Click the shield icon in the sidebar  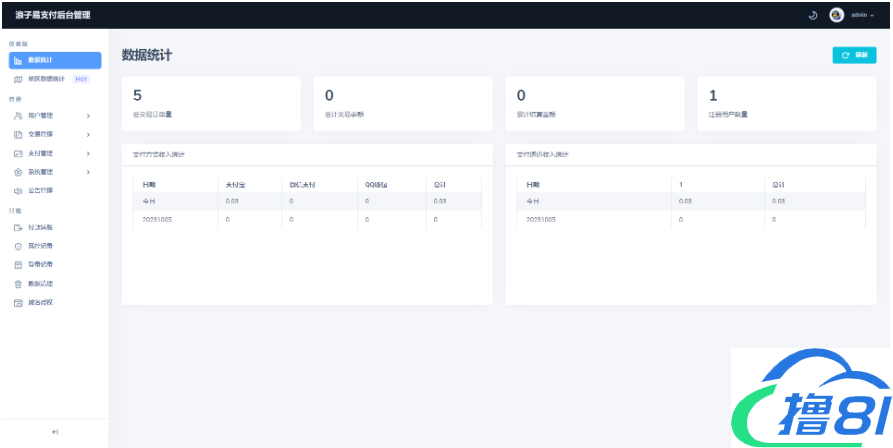[18, 246]
